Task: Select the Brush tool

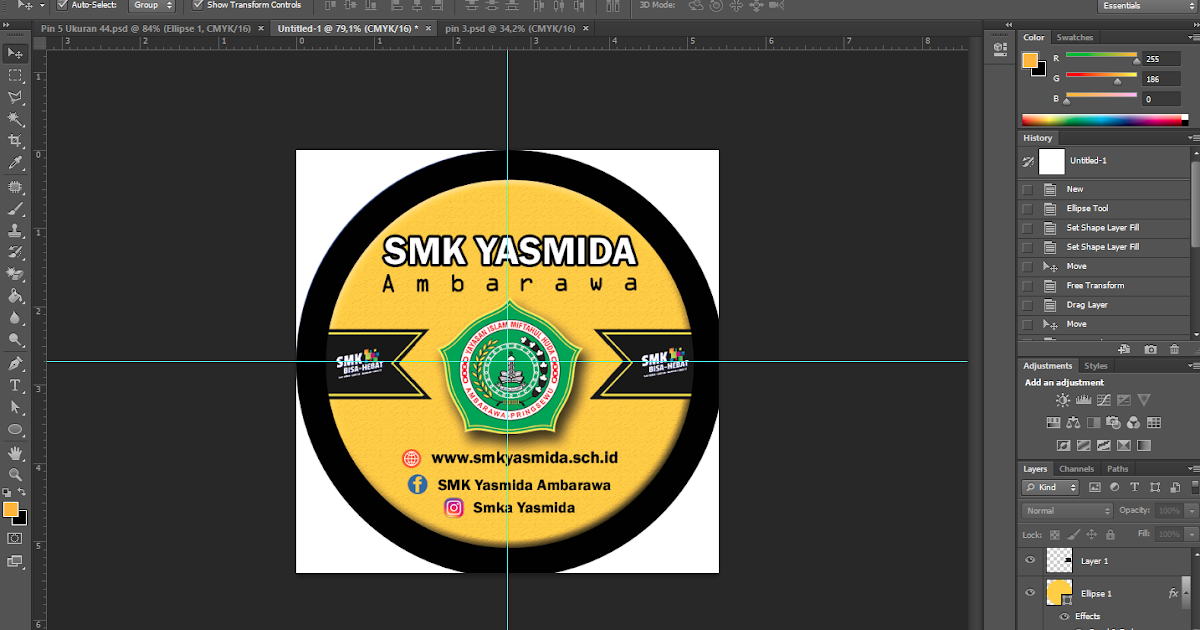Action: (15, 209)
